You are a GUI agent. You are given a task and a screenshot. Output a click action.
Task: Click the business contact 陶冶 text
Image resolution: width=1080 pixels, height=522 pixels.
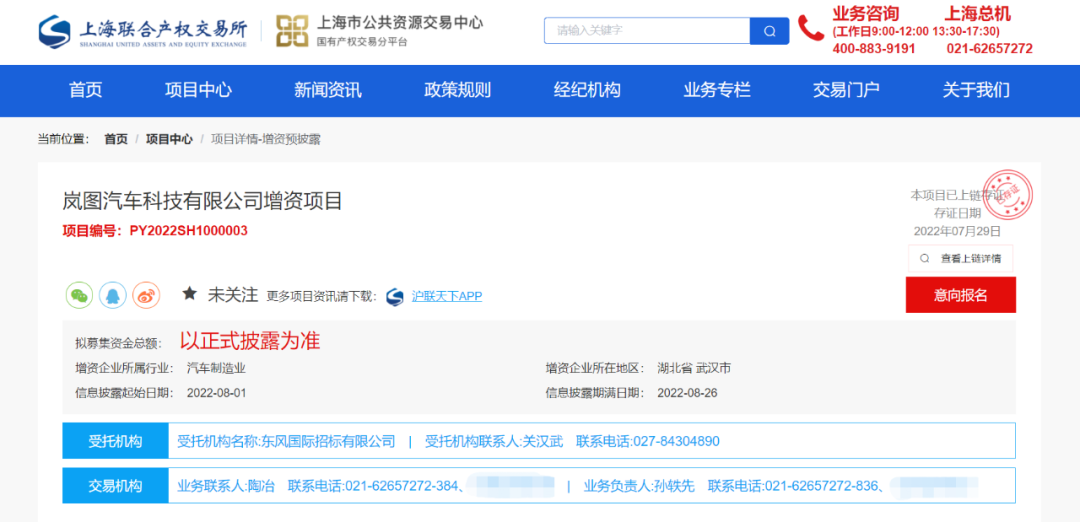click(261, 486)
